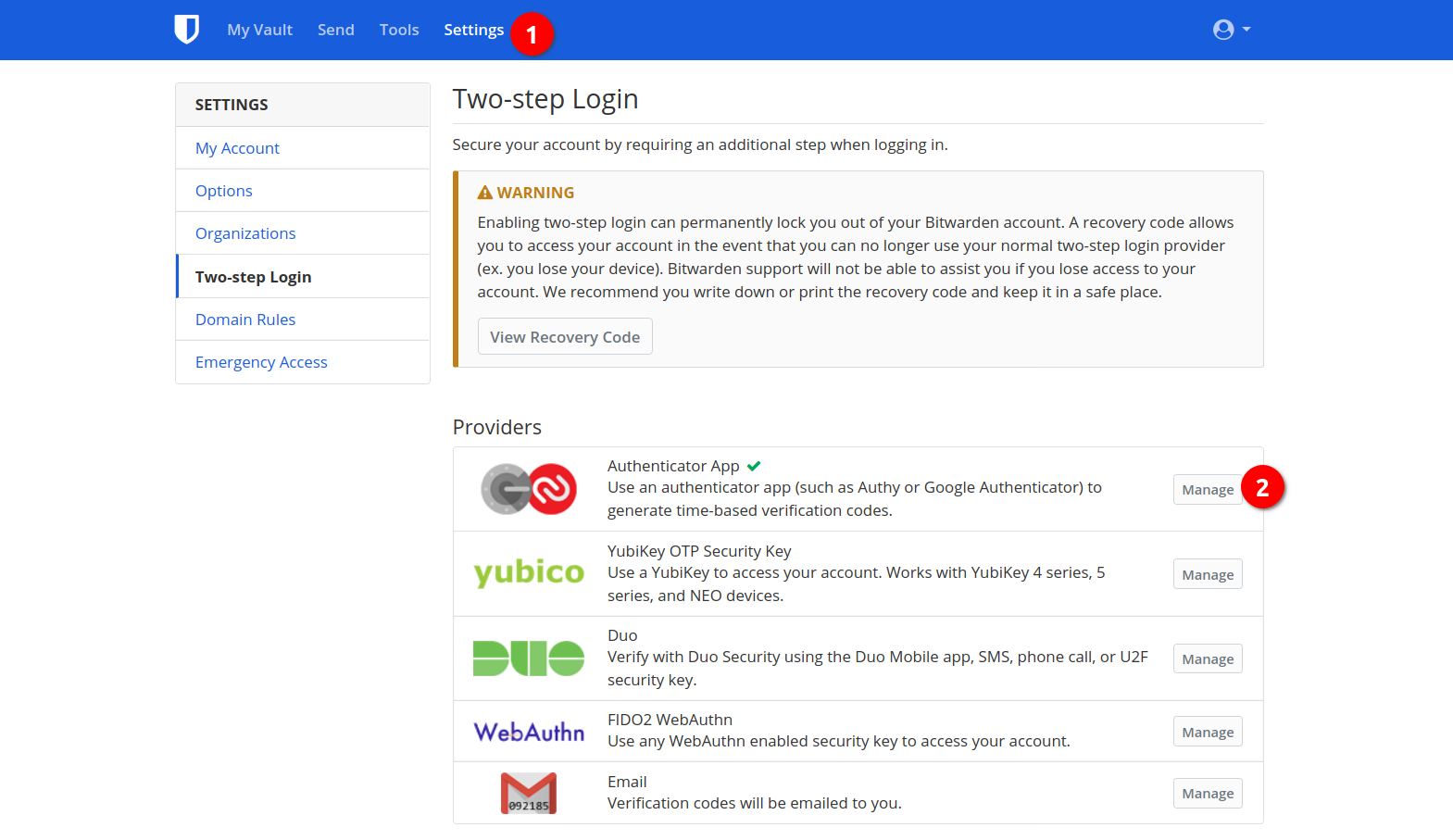Image resolution: width=1453 pixels, height=840 pixels.
Task: Open My Vault tab
Action: point(259,30)
